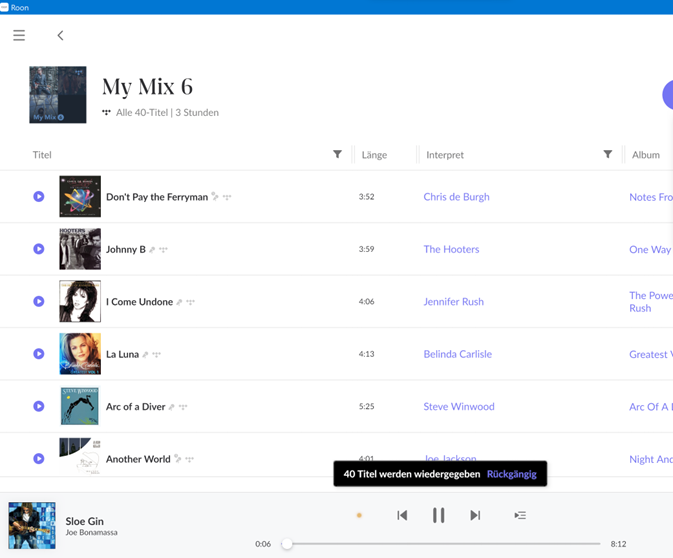
Task: Open artist Steve Winwood
Action: tap(459, 406)
